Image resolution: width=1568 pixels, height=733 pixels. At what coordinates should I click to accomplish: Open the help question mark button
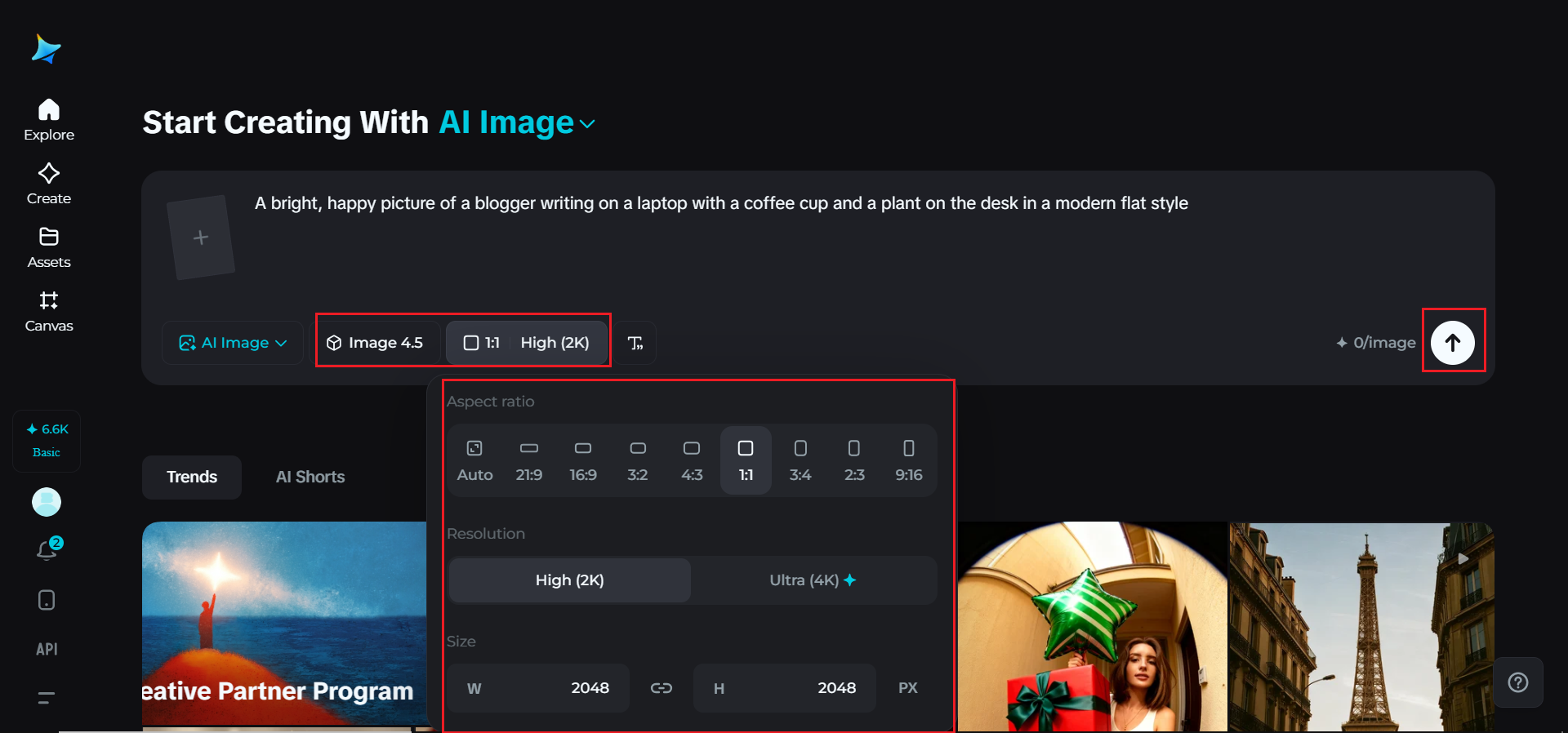1518,682
